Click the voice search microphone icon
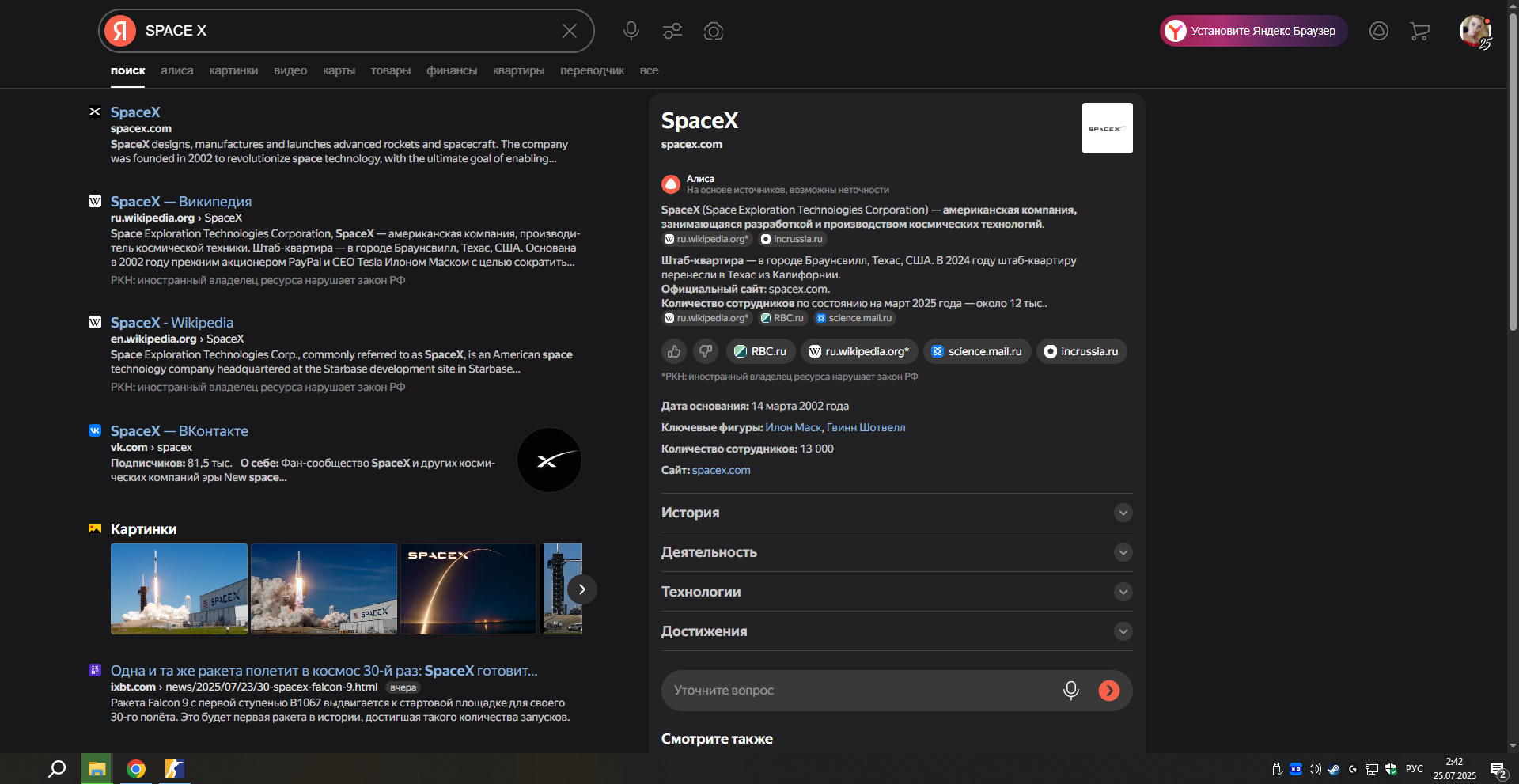This screenshot has height=784, width=1519. point(631,31)
